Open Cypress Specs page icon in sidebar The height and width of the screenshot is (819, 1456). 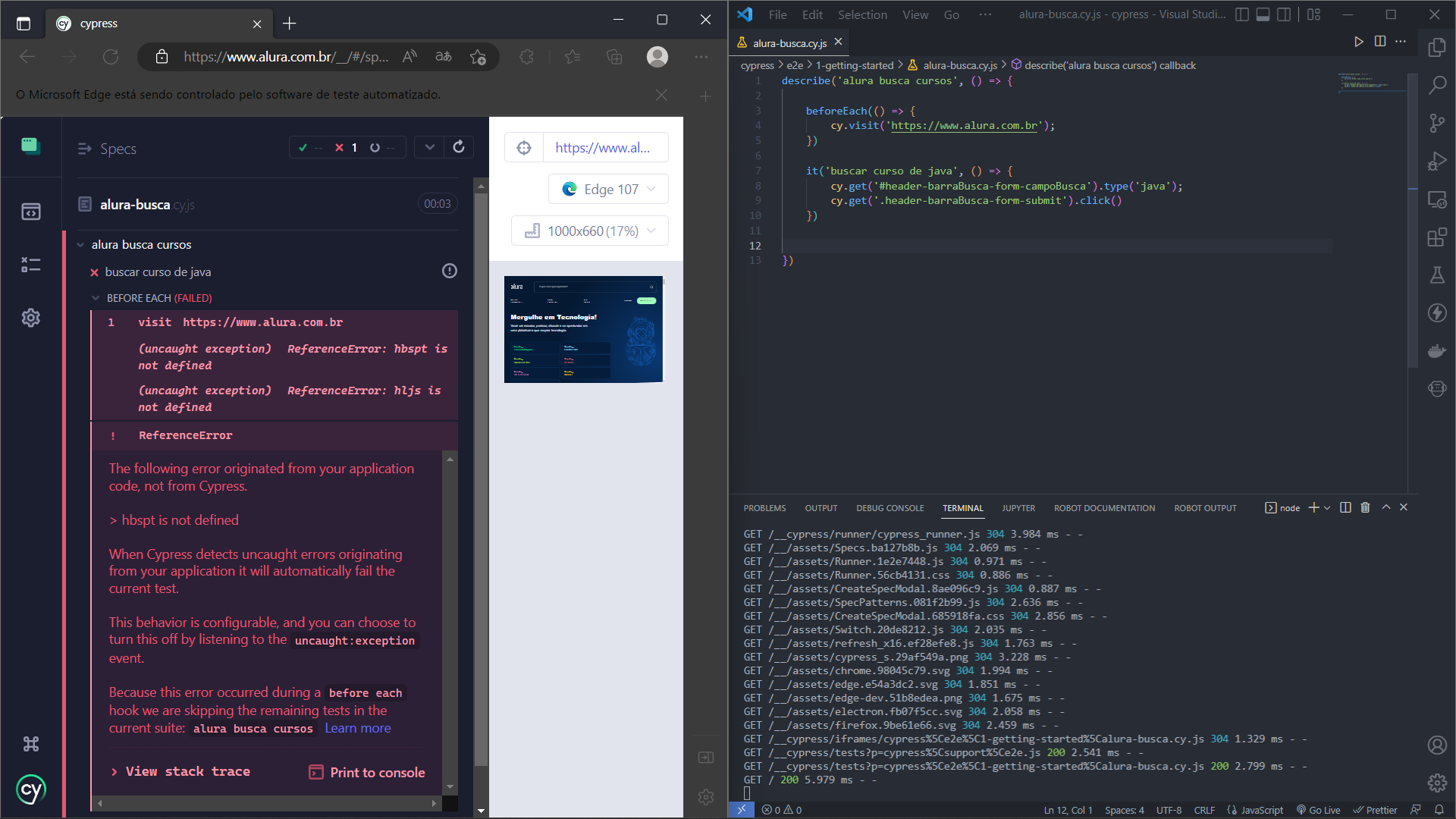(x=31, y=212)
